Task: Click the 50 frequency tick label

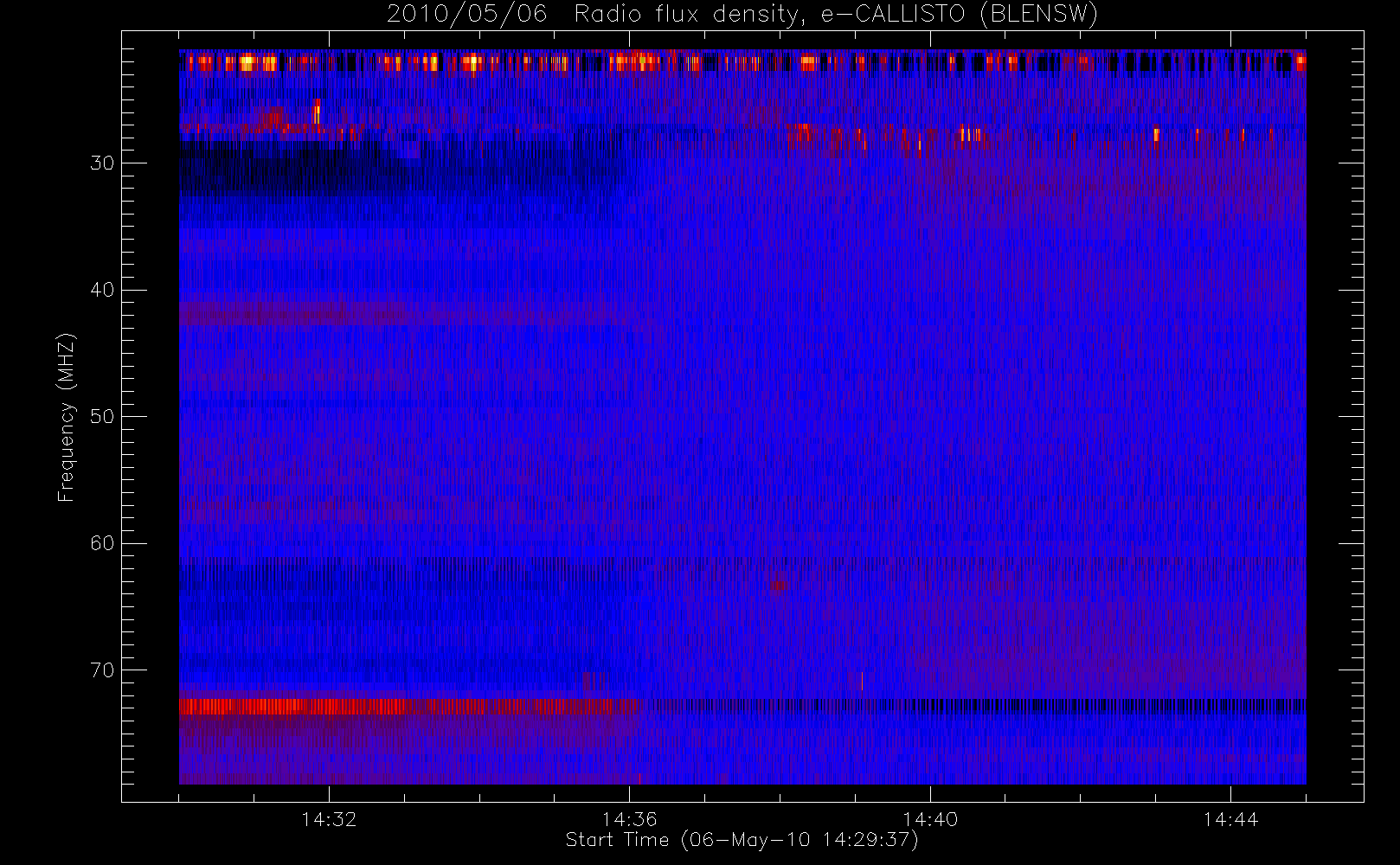Action: point(102,416)
